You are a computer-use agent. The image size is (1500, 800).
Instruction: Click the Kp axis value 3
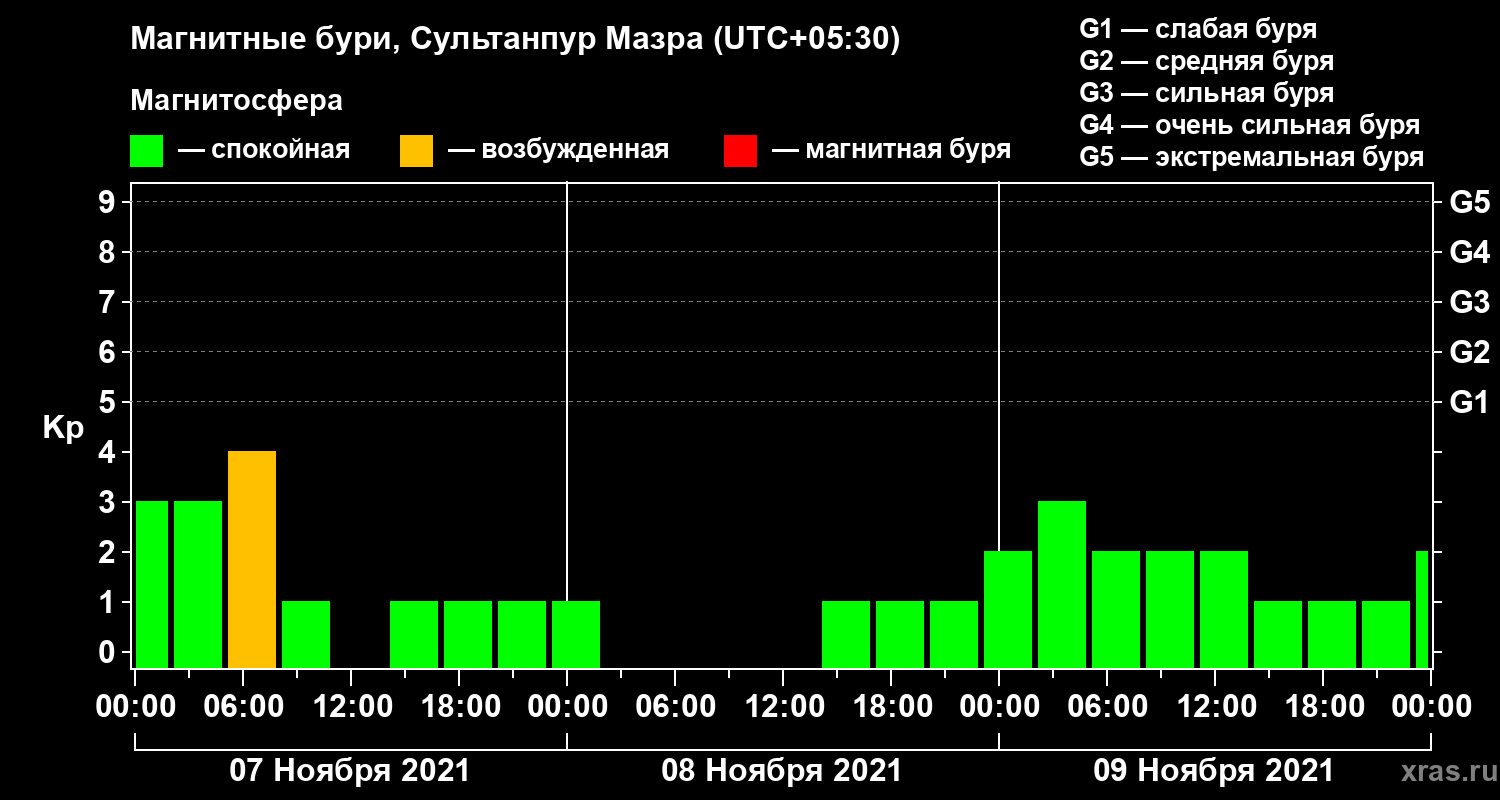tap(109, 503)
